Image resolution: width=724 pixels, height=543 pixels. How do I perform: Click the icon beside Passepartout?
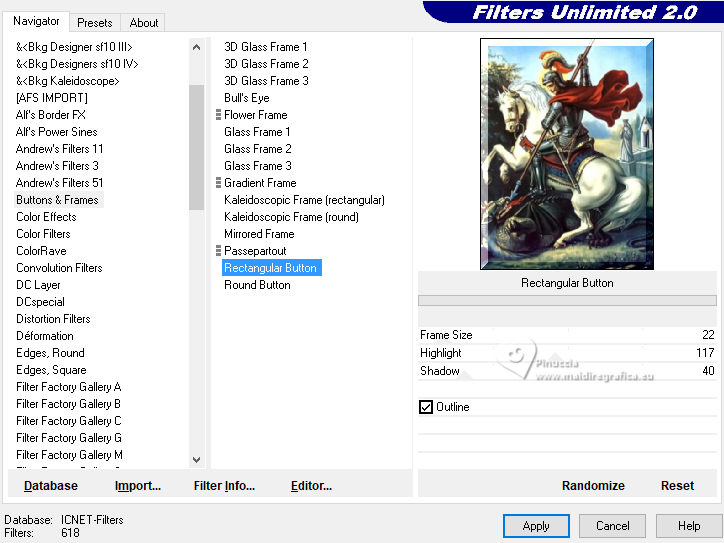click(218, 251)
